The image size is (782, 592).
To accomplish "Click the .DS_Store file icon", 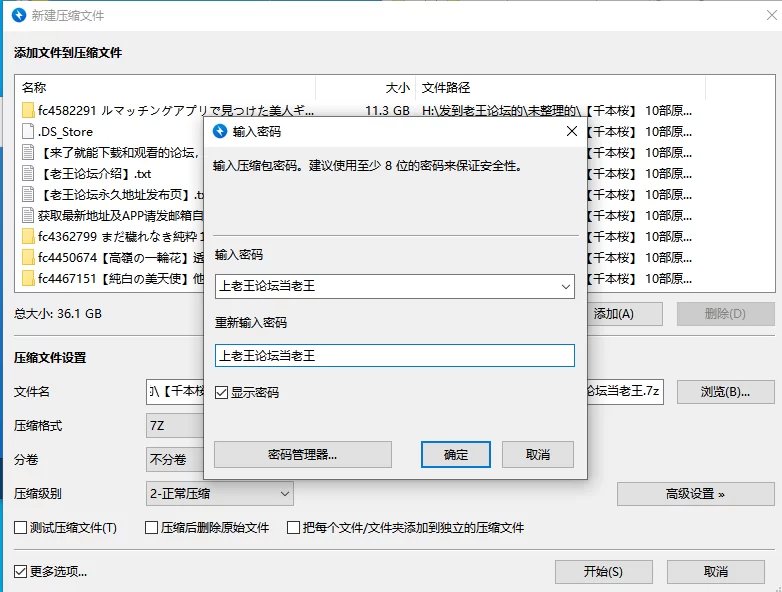I will 28,131.
